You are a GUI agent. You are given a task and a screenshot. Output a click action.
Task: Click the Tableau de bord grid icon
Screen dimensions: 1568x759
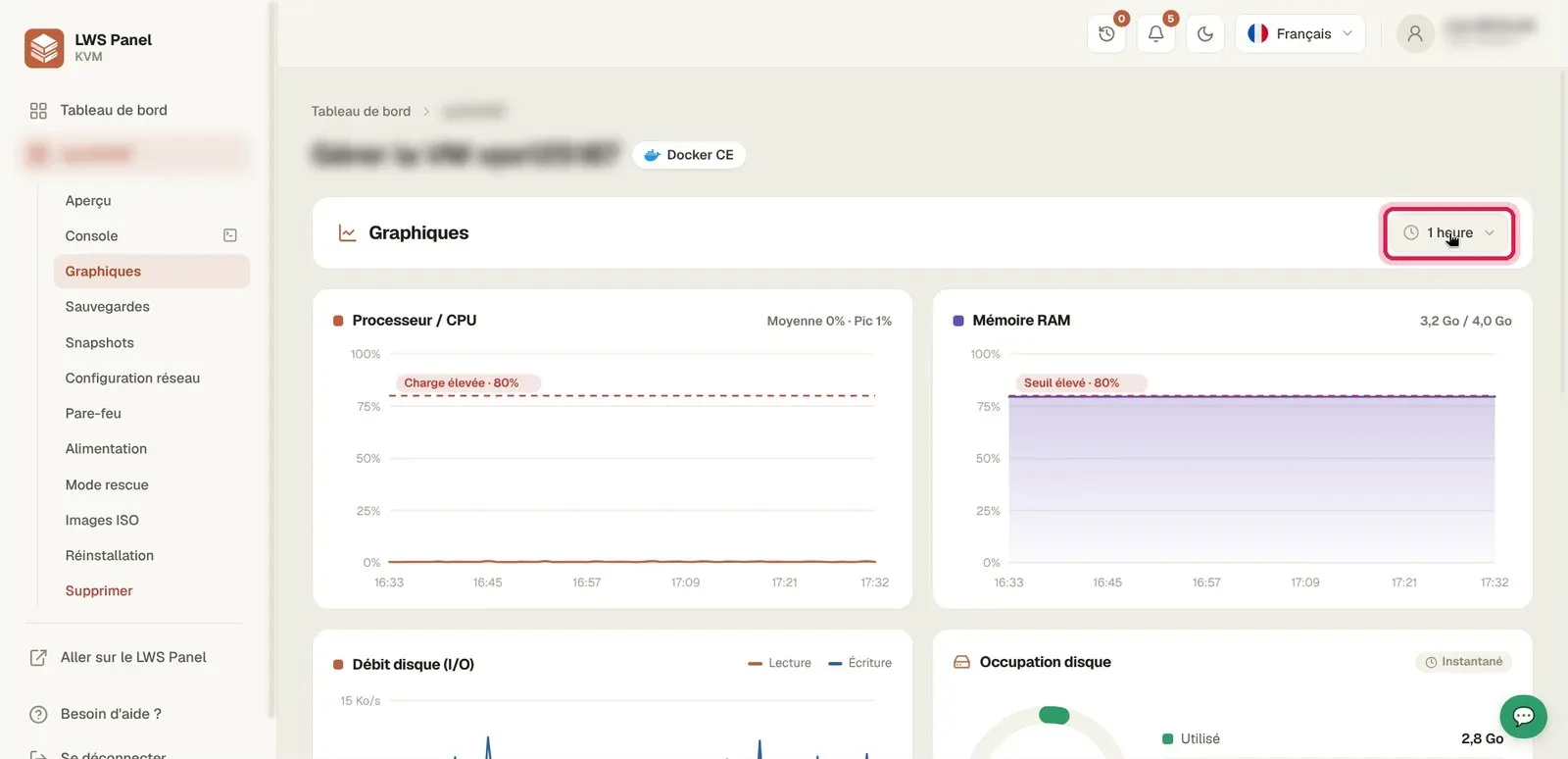[x=38, y=111]
